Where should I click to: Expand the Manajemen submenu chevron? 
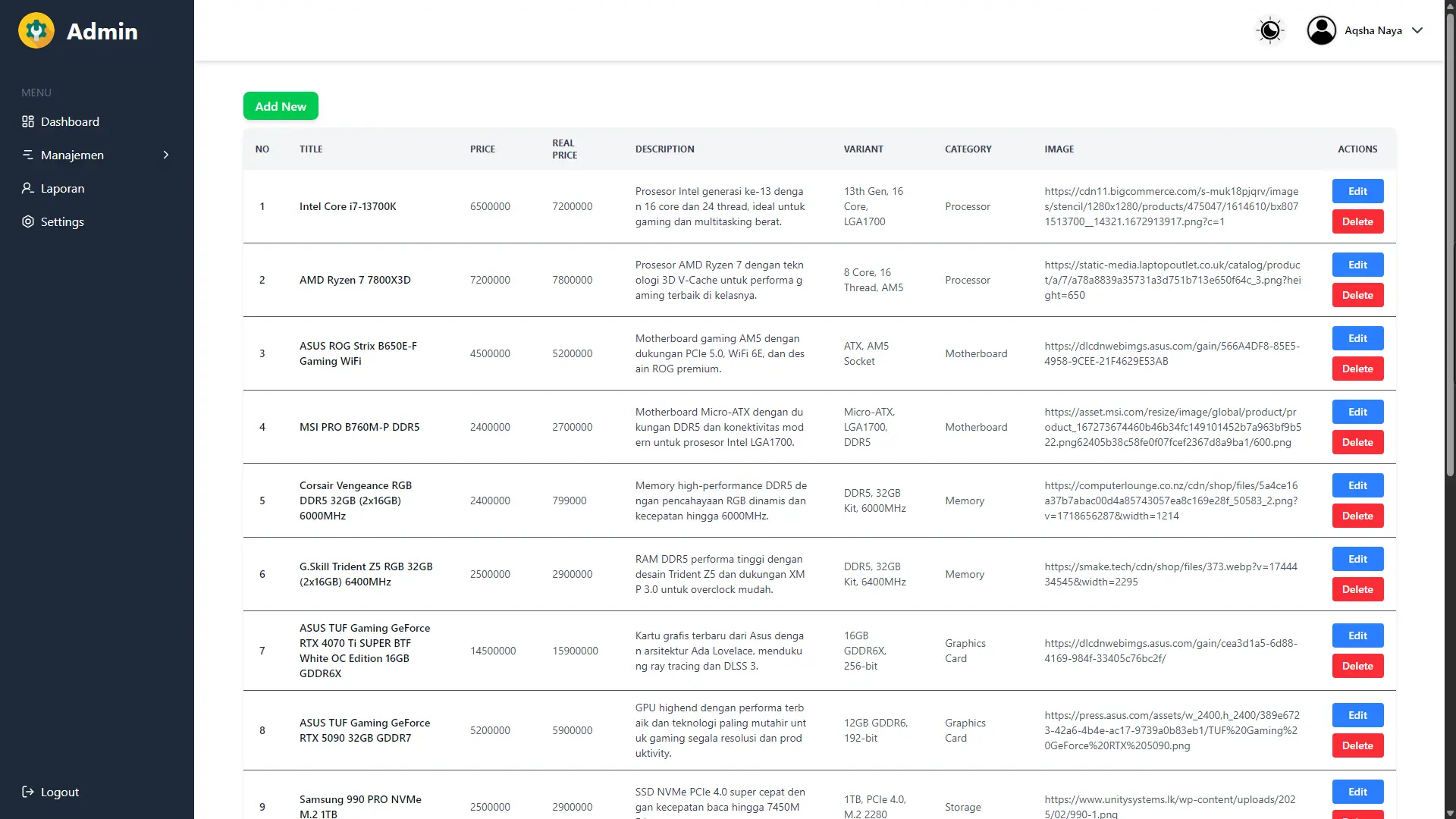coord(166,155)
